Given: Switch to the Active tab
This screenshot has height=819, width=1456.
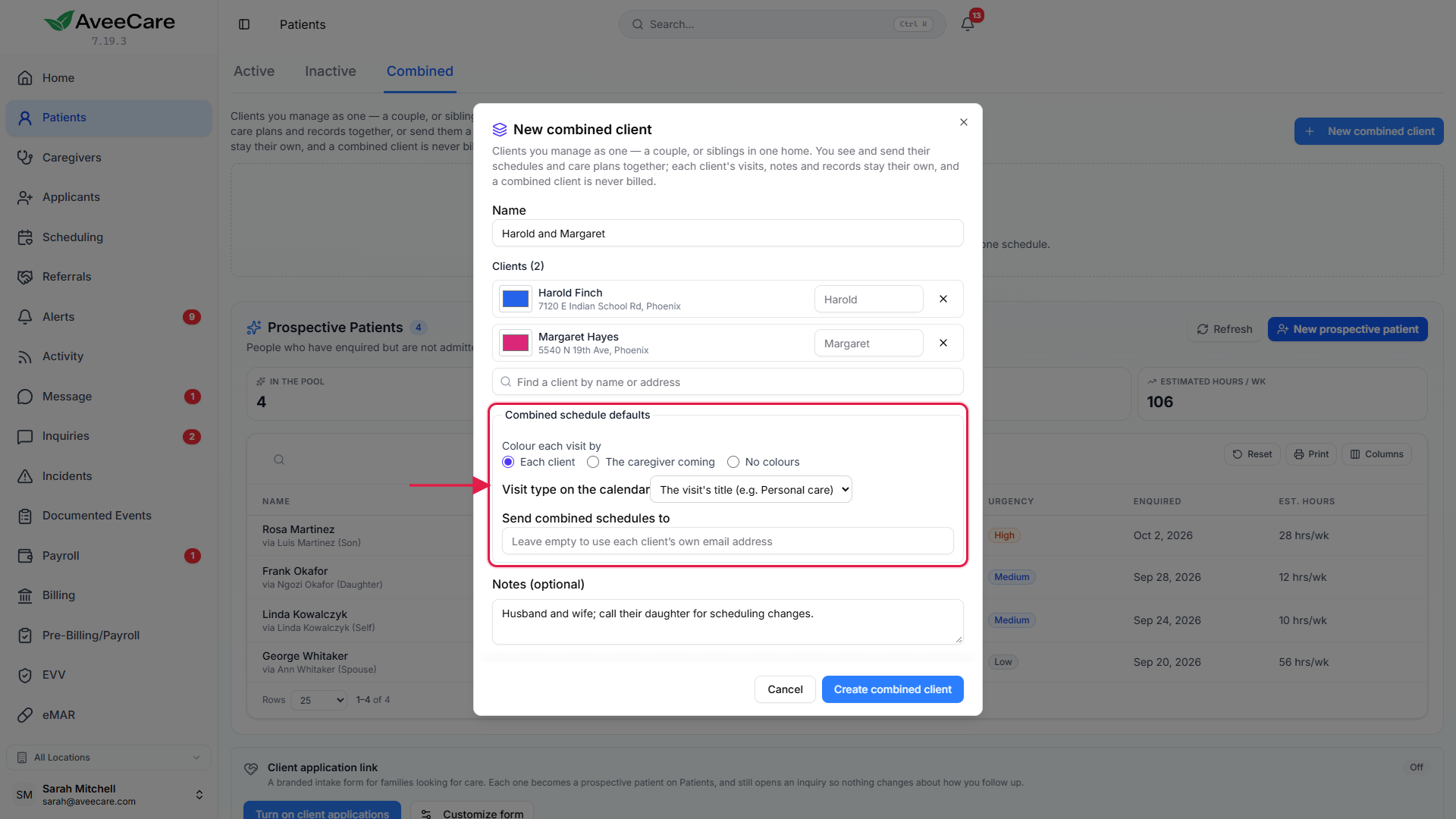Looking at the screenshot, I should point(254,71).
